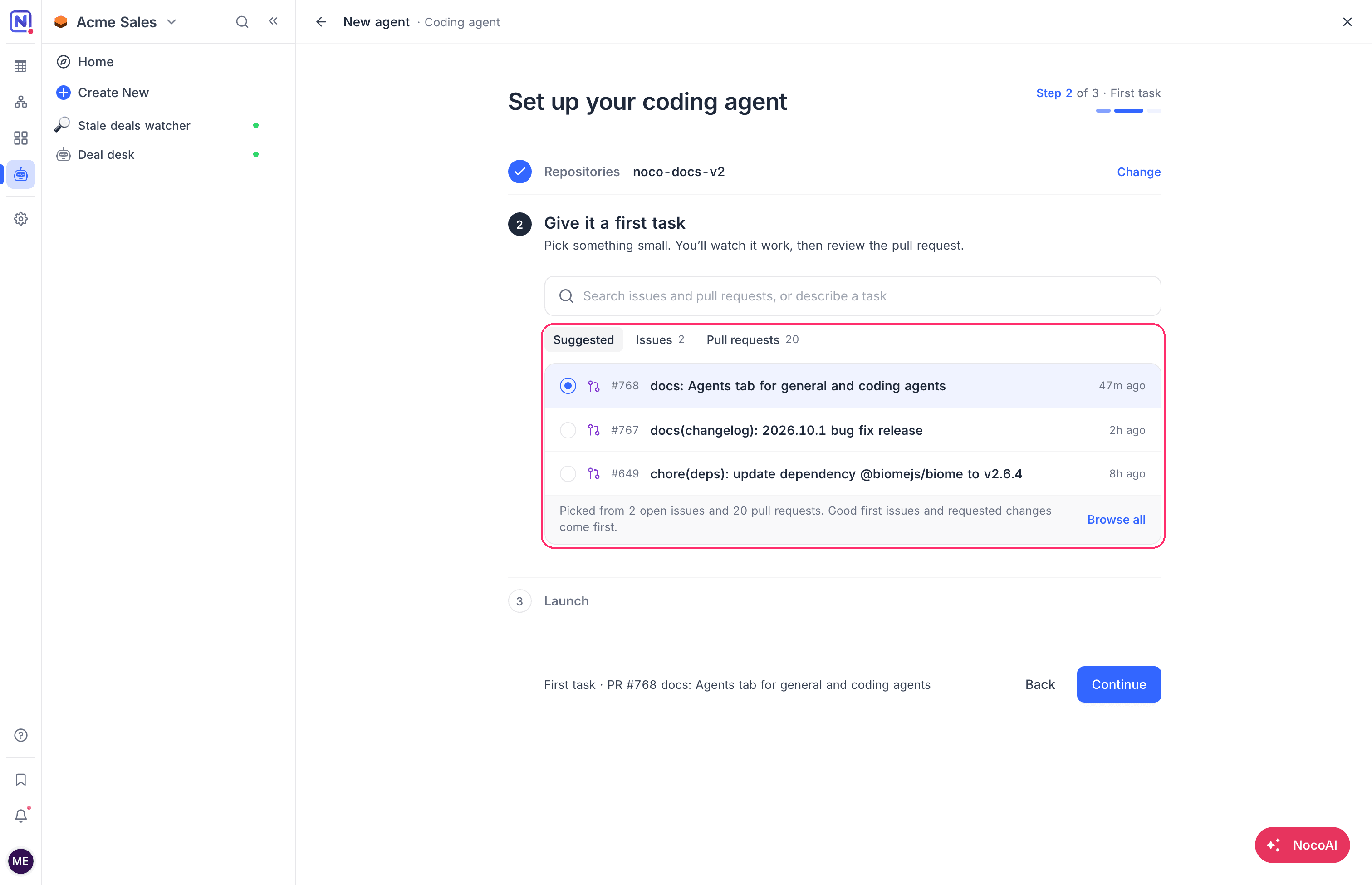Open the hierarchy teams icon in rail
Screen dimensions: 1372x885
click(x=21, y=102)
